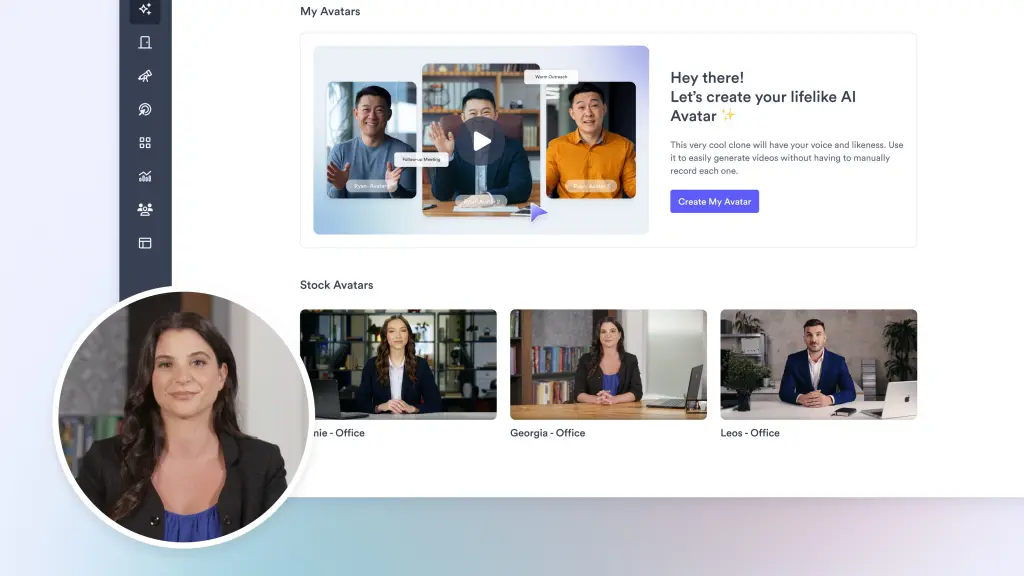
Task: Click the presenter's circular webcam bubble
Action: (183, 418)
